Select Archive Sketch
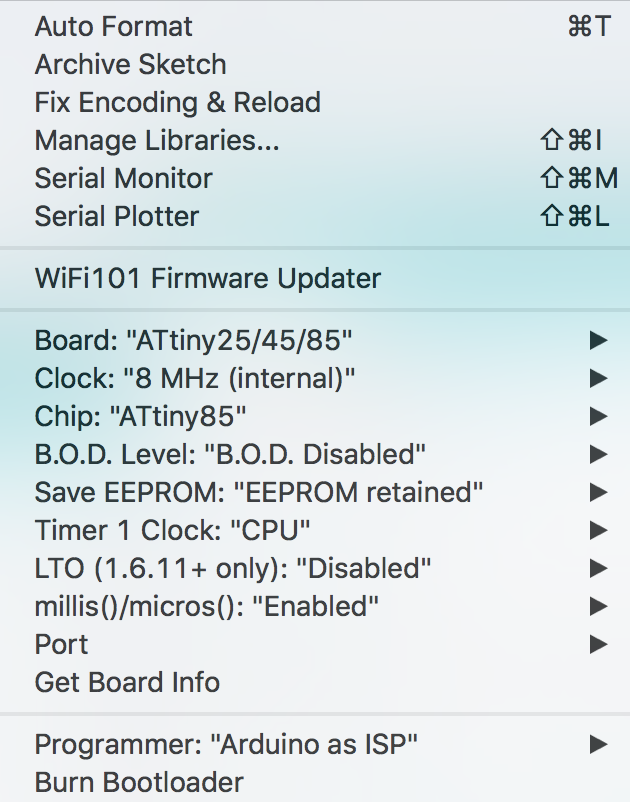 tap(130, 64)
